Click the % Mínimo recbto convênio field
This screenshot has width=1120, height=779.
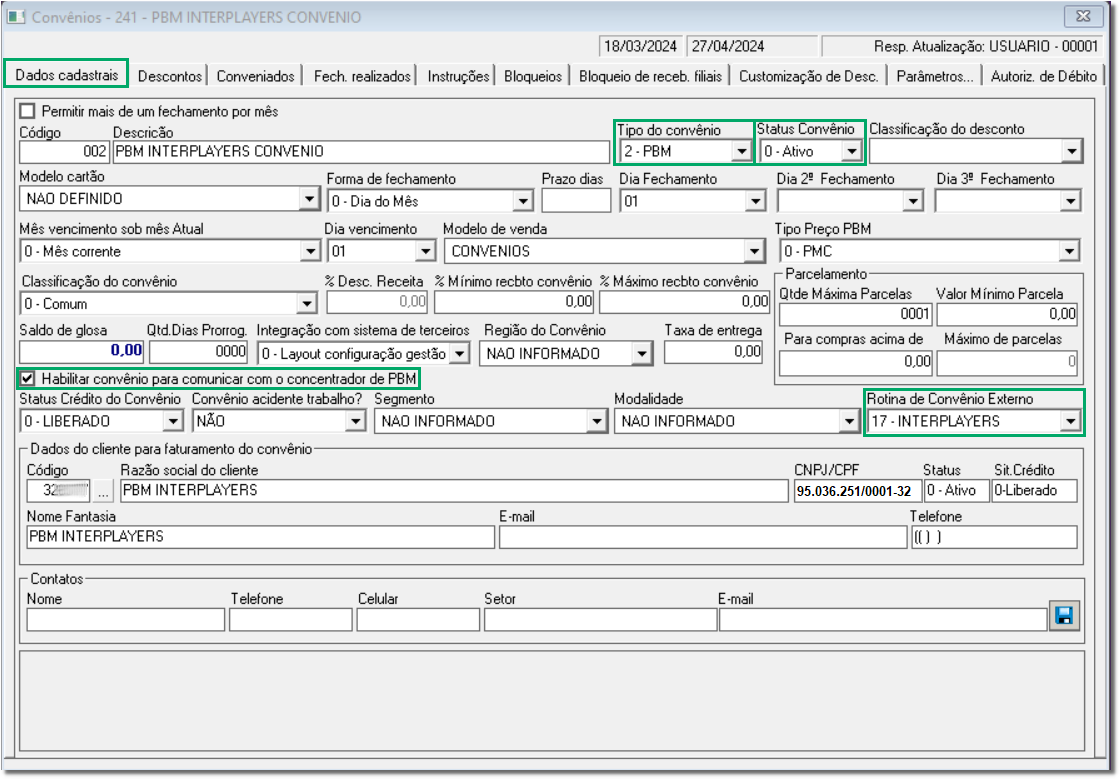(x=514, y=302)
